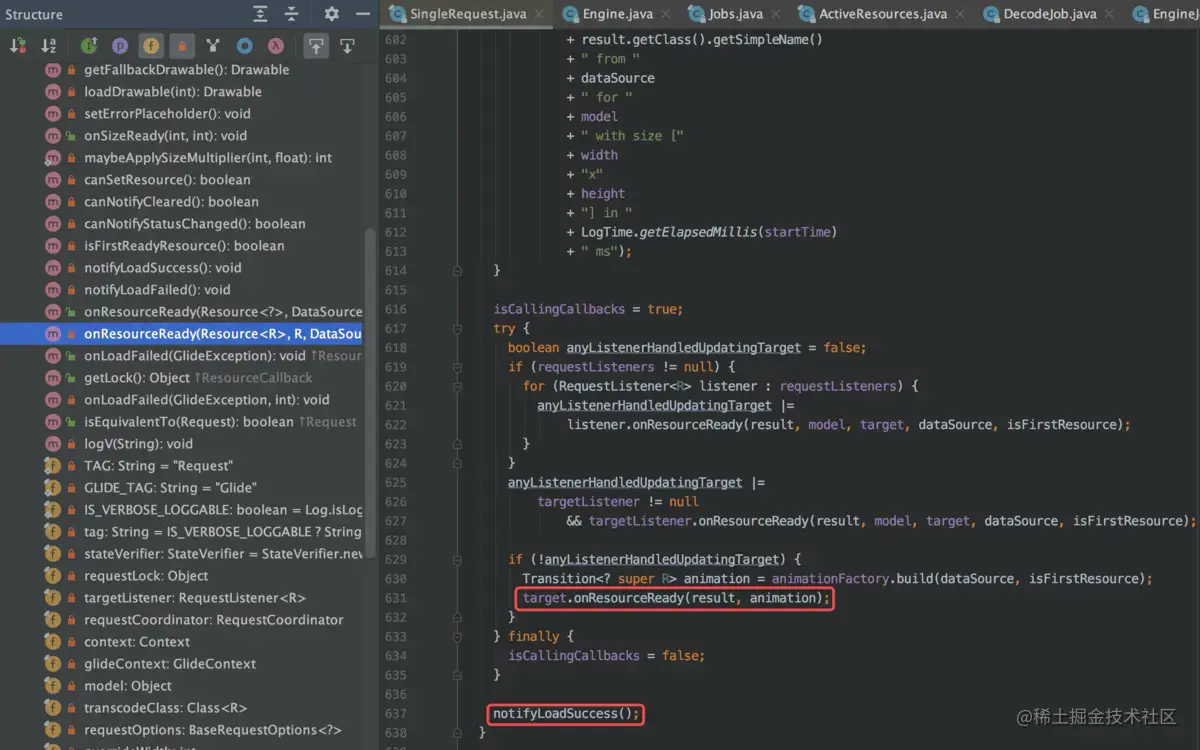Toggle Show Lambdas pink lambda icon
This screenshot has width=1200, height=750.
coord(275,46)
